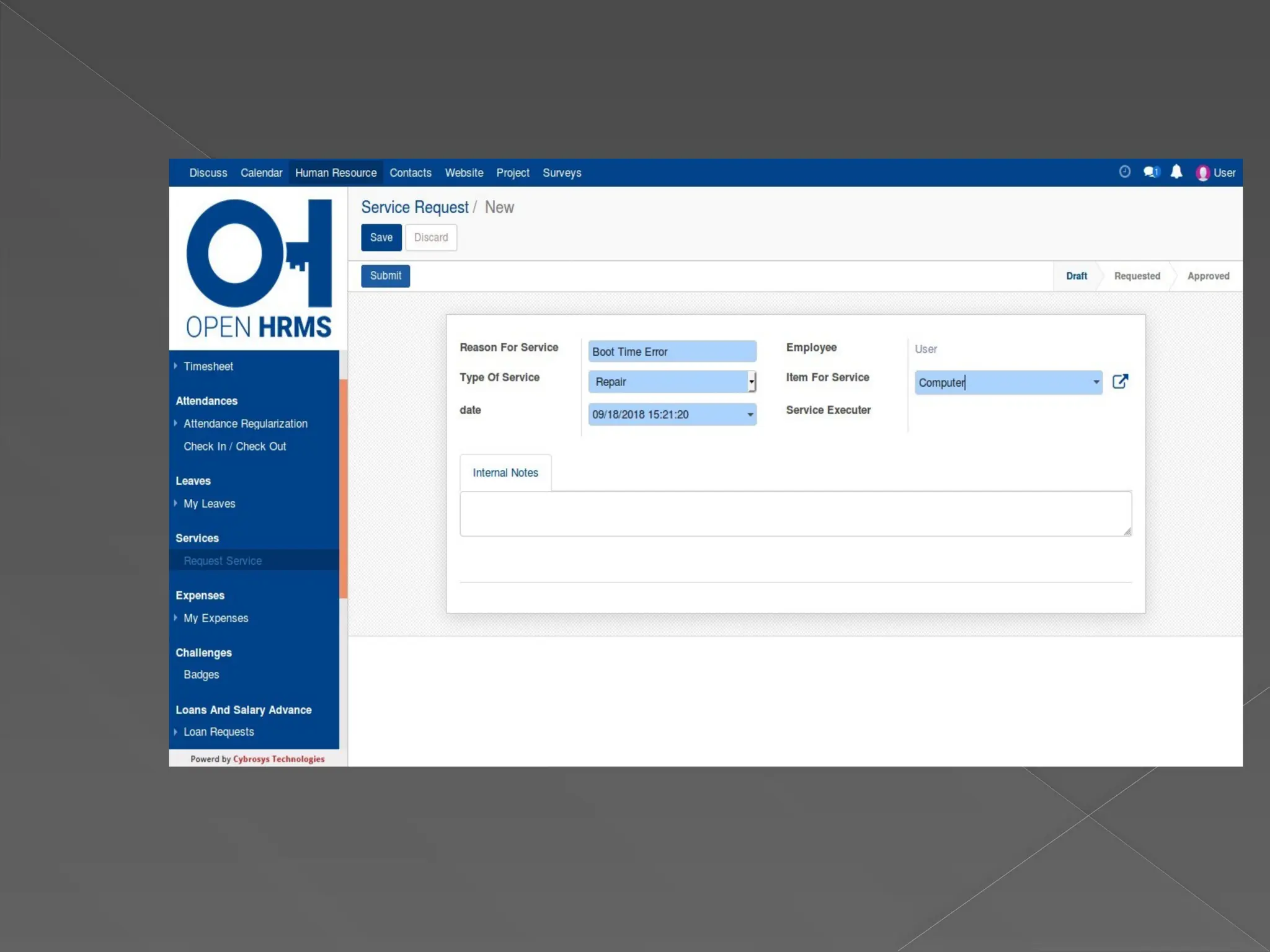The image size is (1270, 952).
Task: Expand the Timesheet sidebar arrow
Action: [x=176, y=366]
